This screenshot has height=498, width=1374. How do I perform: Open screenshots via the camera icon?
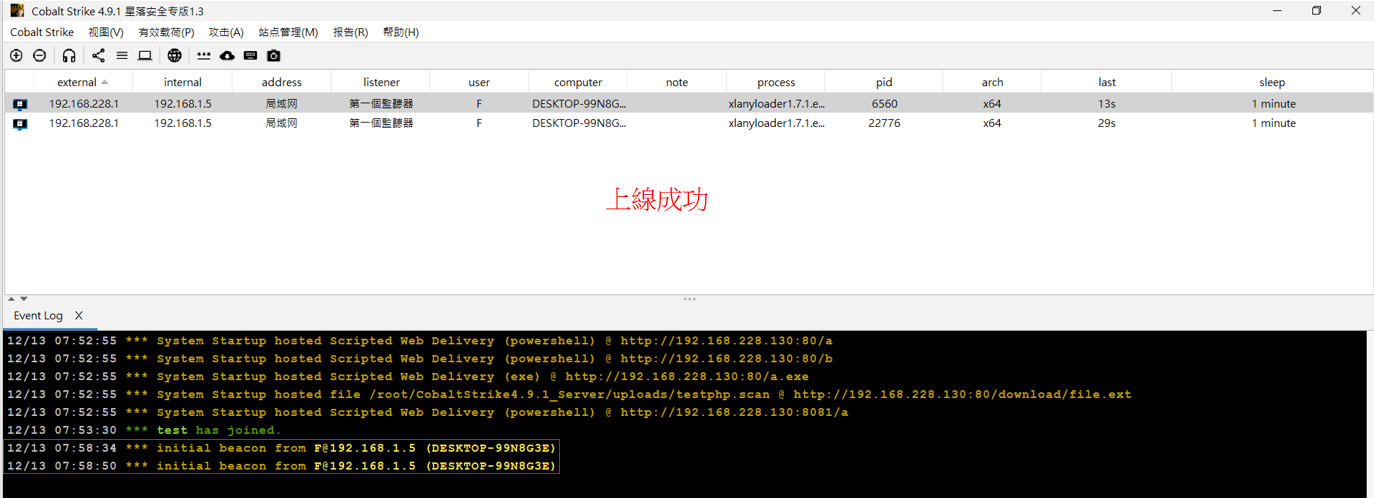tap(274, 56)
